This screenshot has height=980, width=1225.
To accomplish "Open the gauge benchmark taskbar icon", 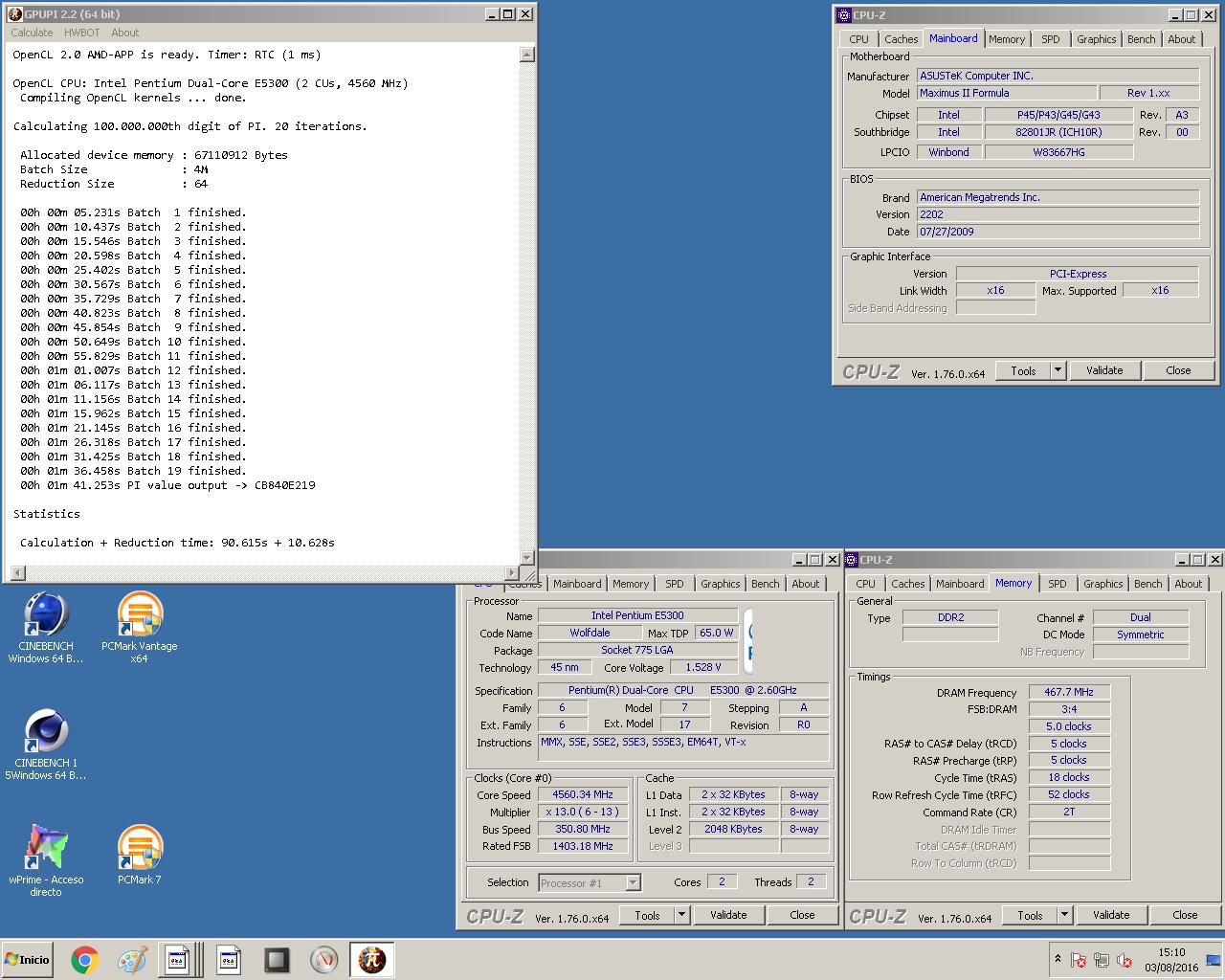I will point(324,959).
